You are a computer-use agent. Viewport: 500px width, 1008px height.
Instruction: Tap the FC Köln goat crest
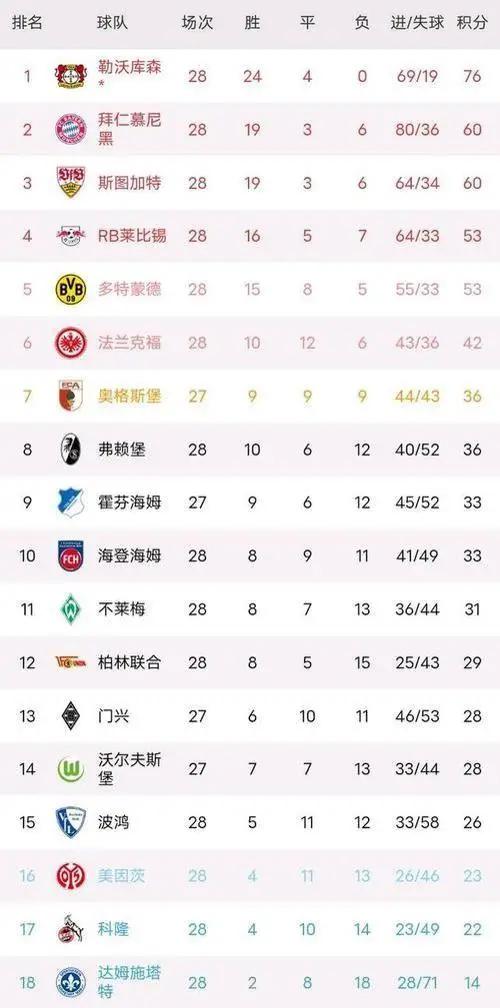[71, 928]
